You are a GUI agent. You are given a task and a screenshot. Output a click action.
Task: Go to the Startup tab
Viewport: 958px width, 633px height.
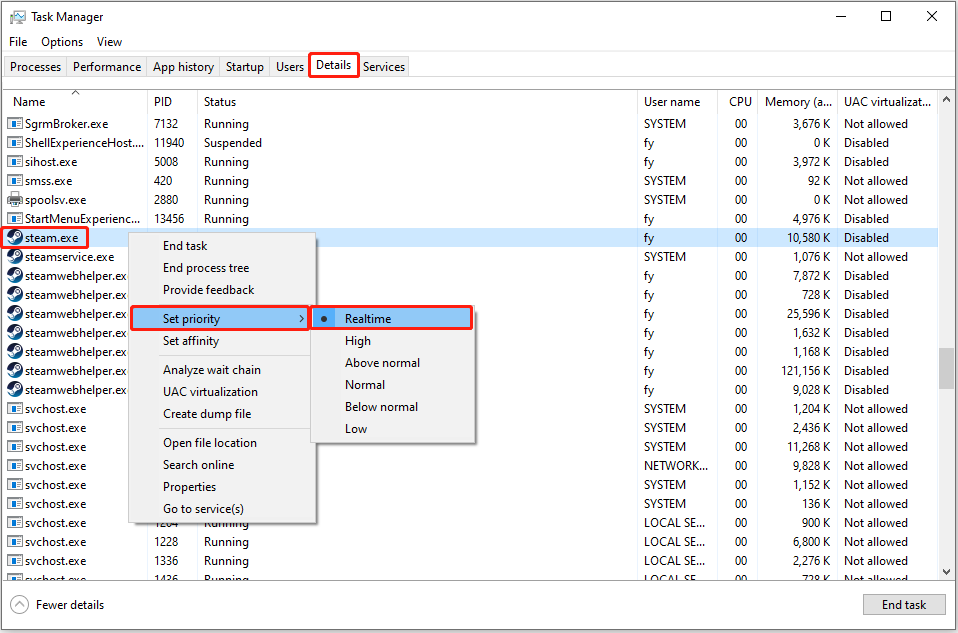click(x=244, y=67)
